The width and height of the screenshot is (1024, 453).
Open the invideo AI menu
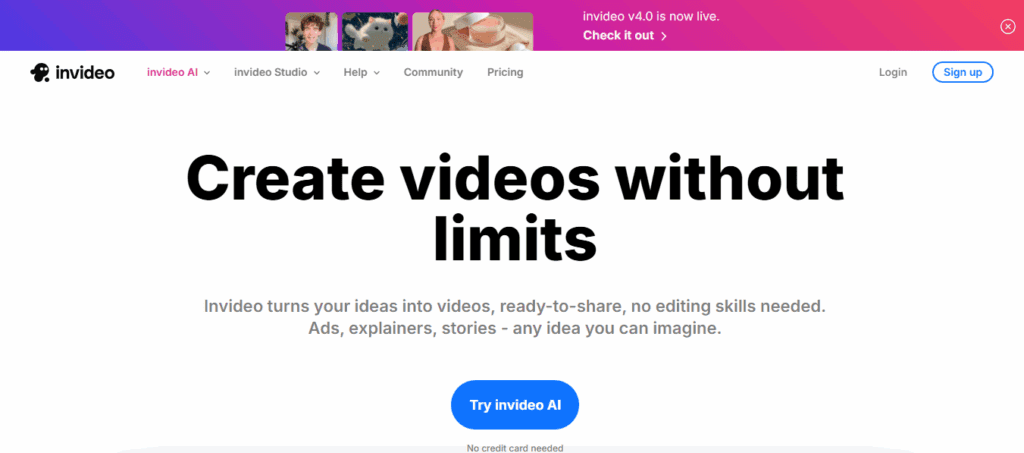coord(172,72)
